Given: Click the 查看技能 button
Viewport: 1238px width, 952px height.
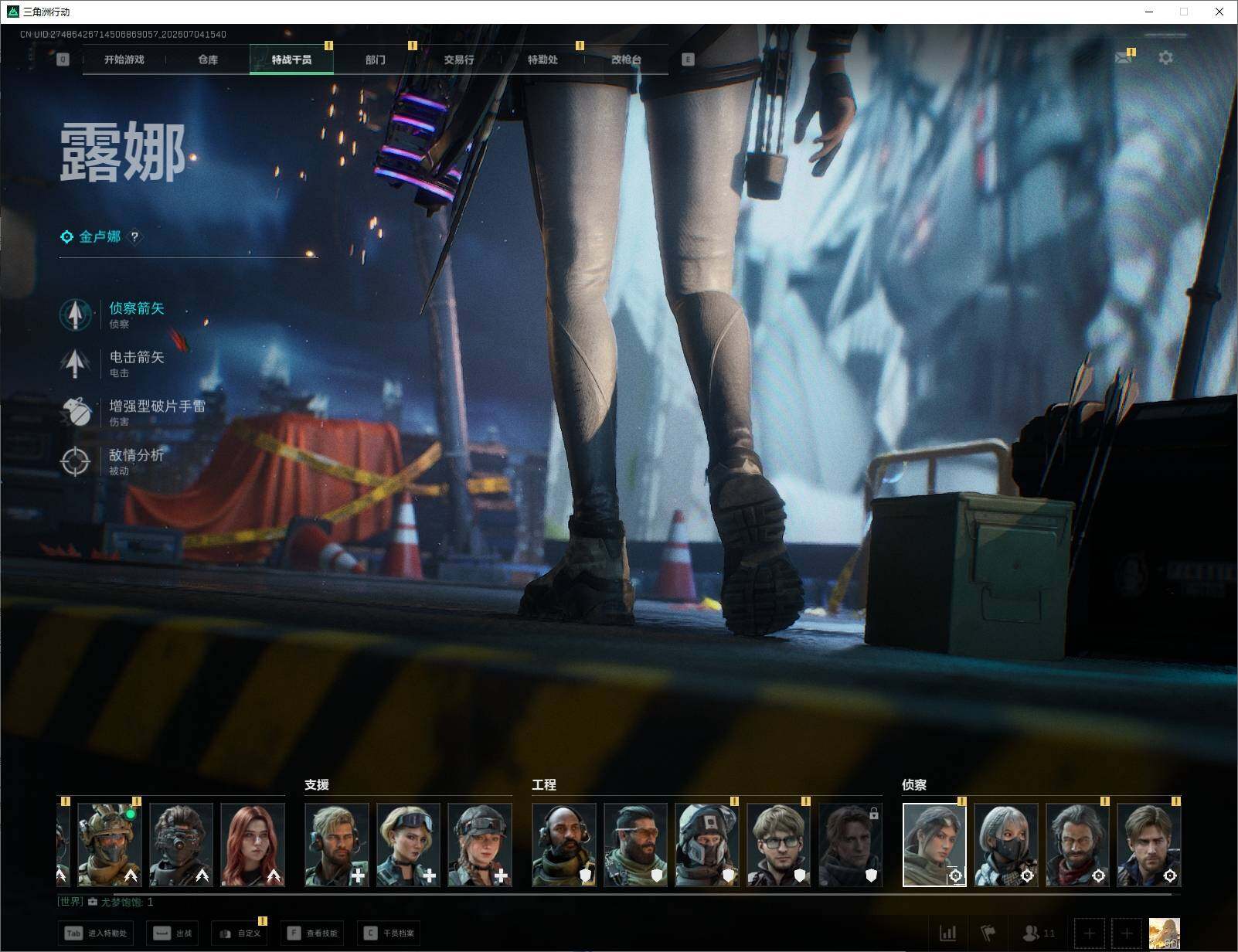Looking at the screenshot, I should (x=313, y=933).
